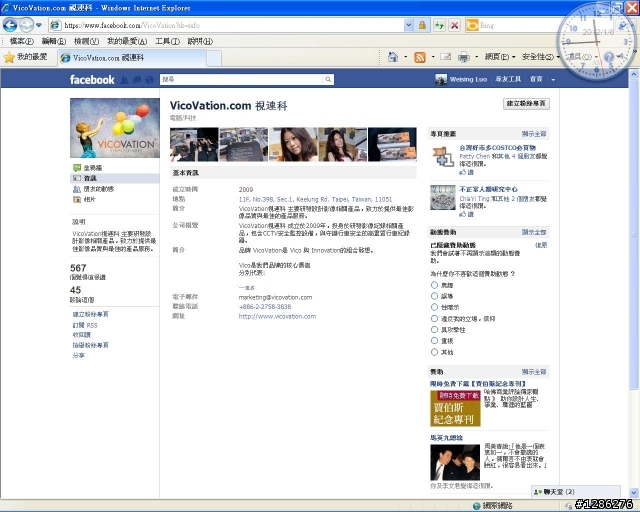Expand the address bar history dropdown arrow

pos(409,25)
